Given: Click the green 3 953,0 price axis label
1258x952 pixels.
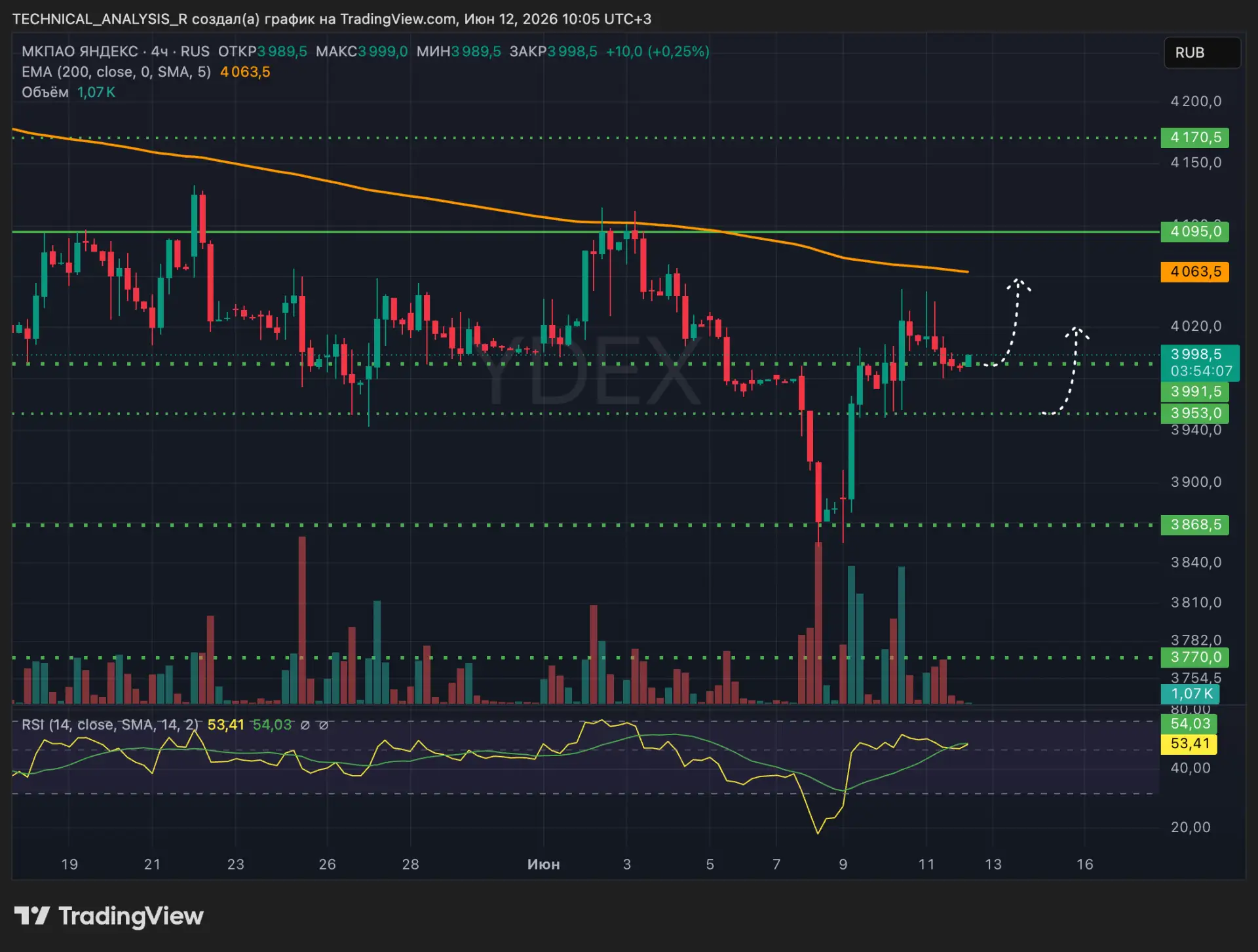Looking at the screenshot, I should point(1194,413).
